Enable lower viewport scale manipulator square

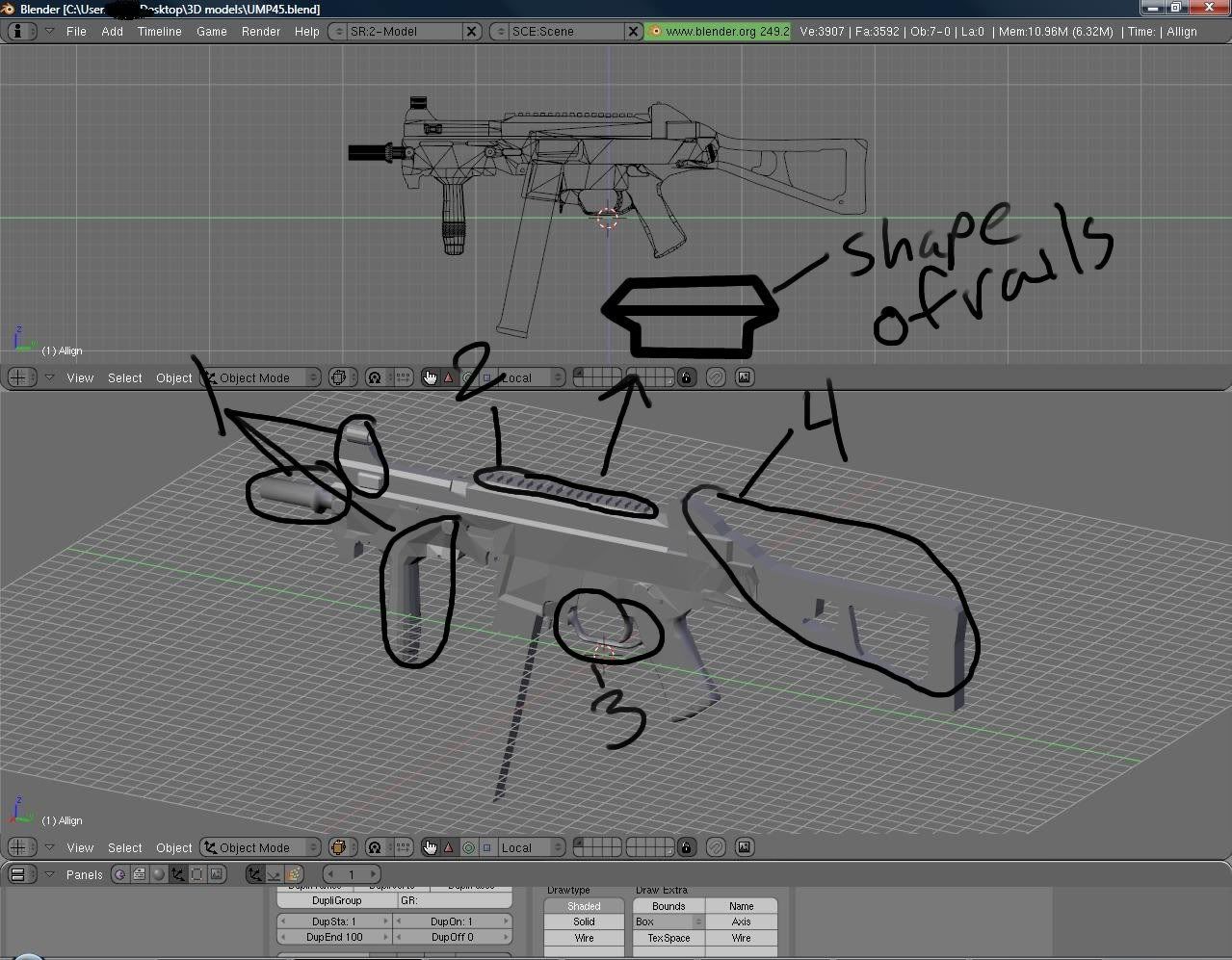(x=486, y=847)
